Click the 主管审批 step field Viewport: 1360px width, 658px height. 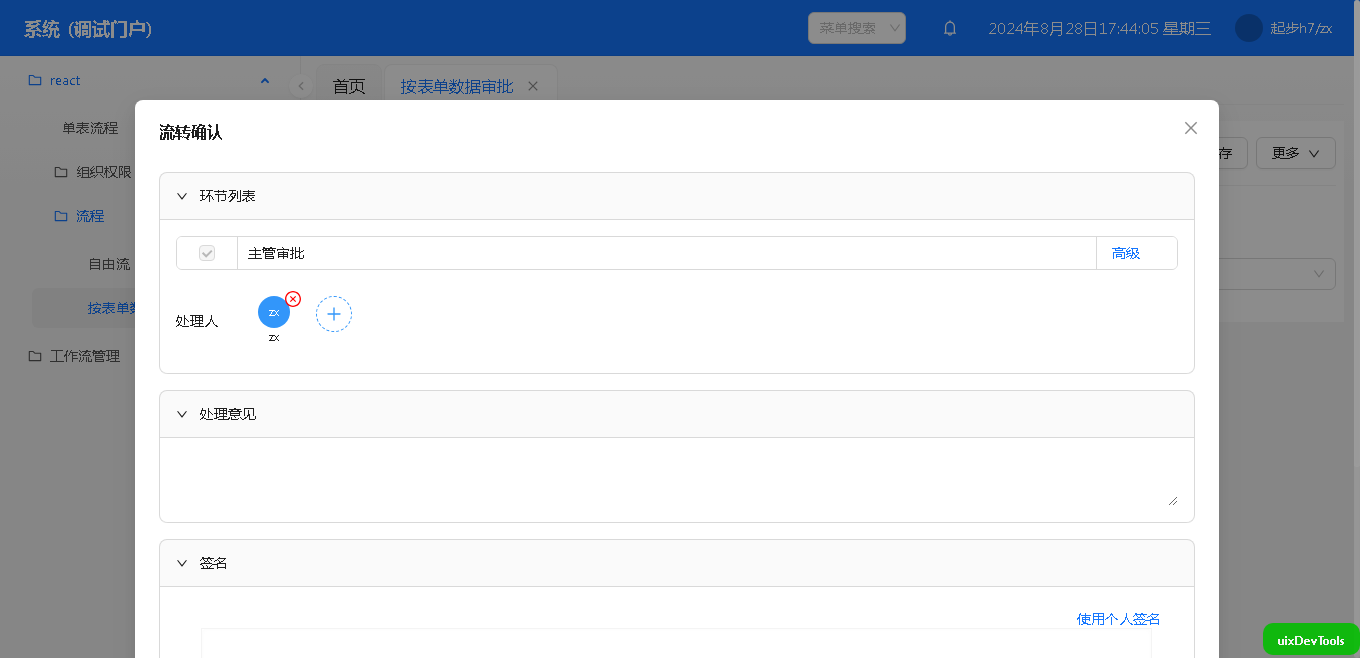[x=667, y=253]
